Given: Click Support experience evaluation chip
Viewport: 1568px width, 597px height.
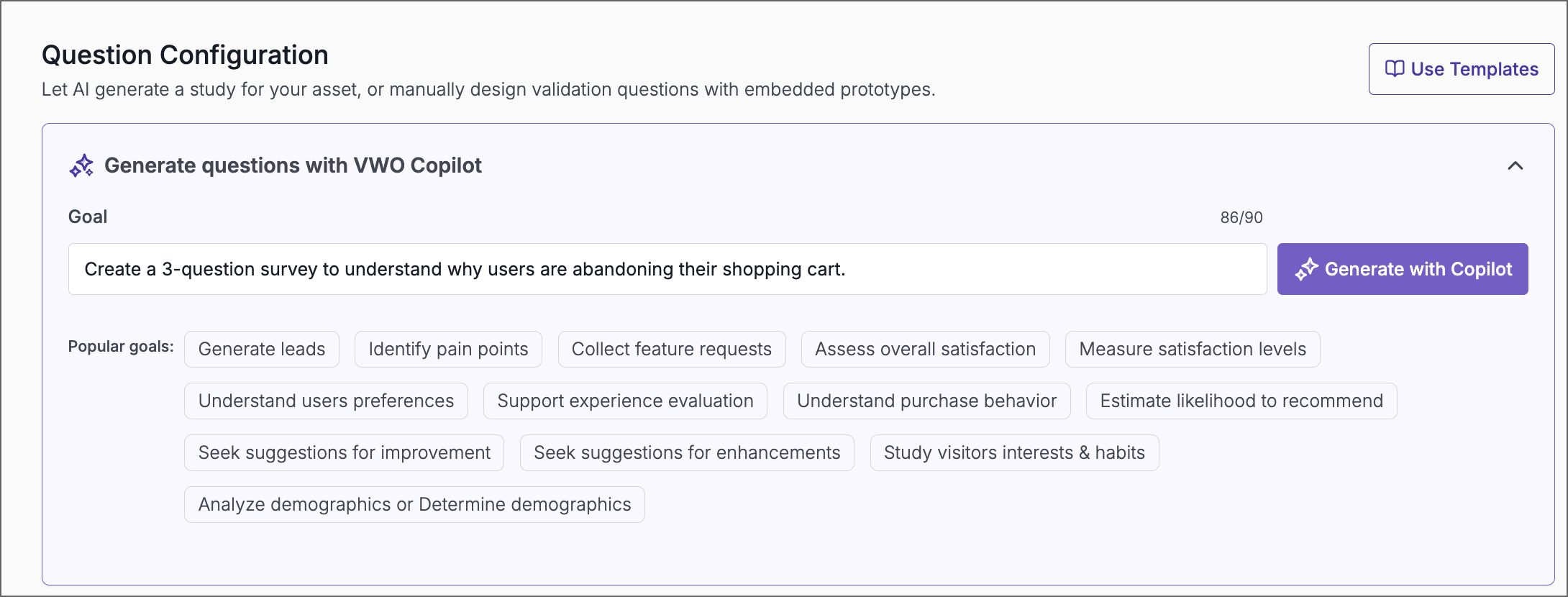Looking at the screenshot, I should pyautogui.click(x=624, y=401).
